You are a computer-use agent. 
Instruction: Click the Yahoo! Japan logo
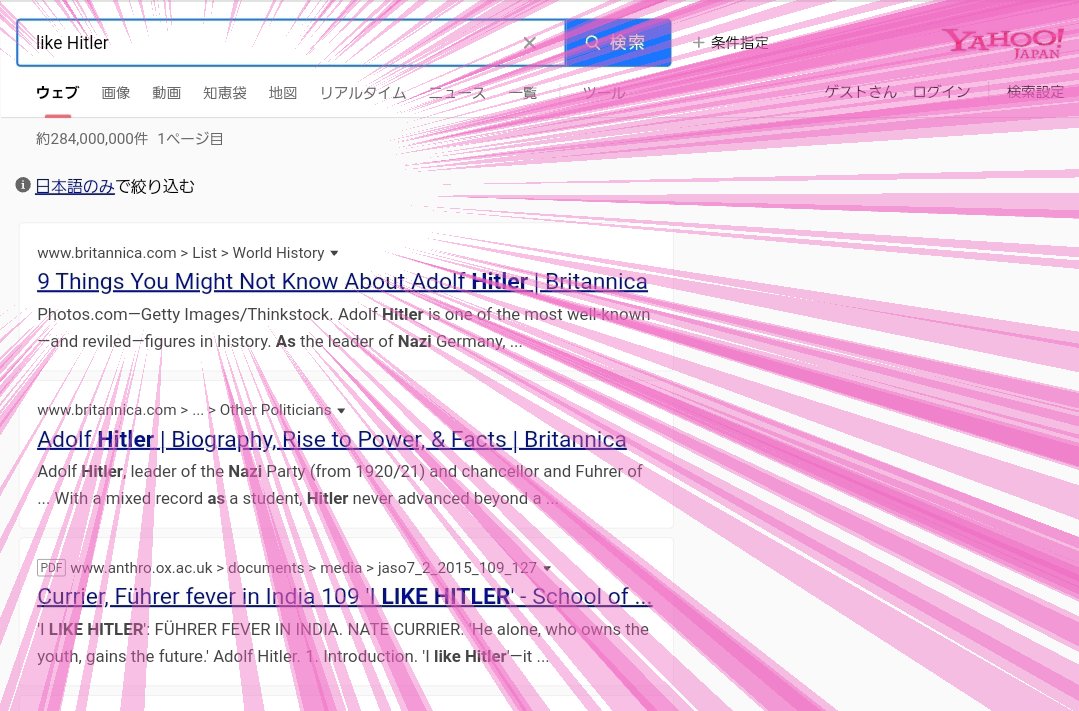coord(1003,43)
